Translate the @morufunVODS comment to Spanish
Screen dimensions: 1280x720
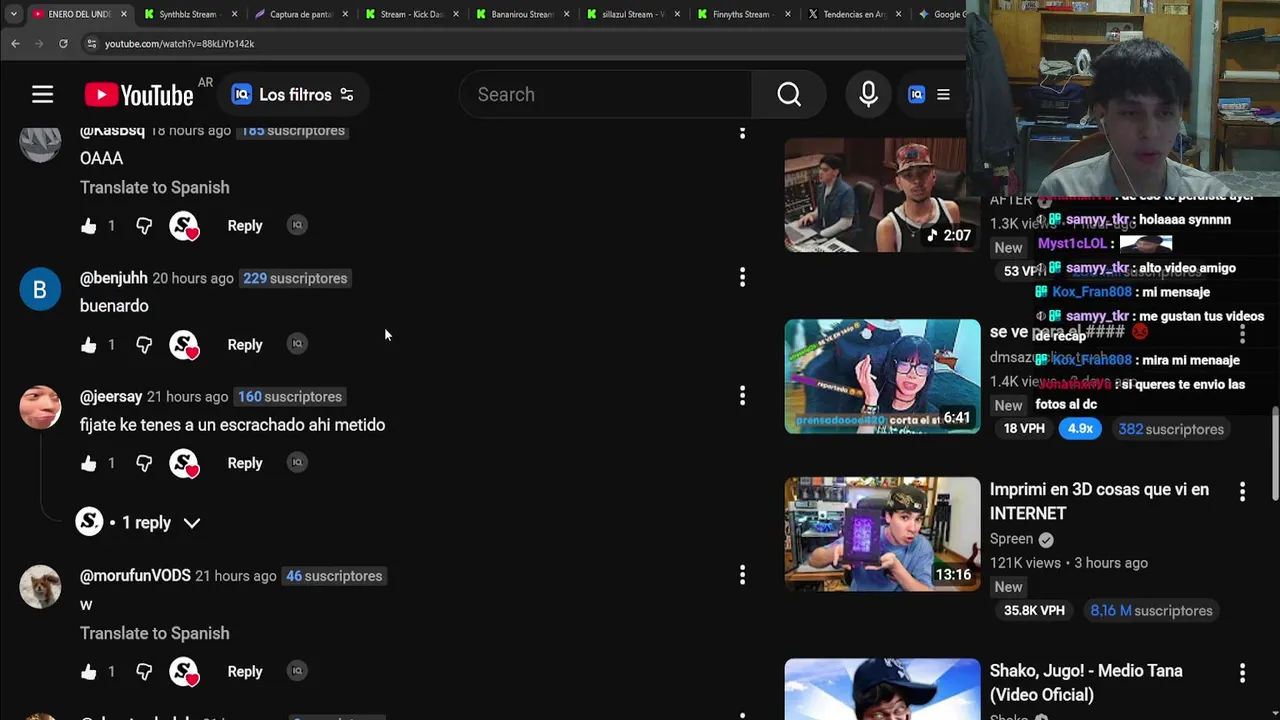(x=154, y=634)
